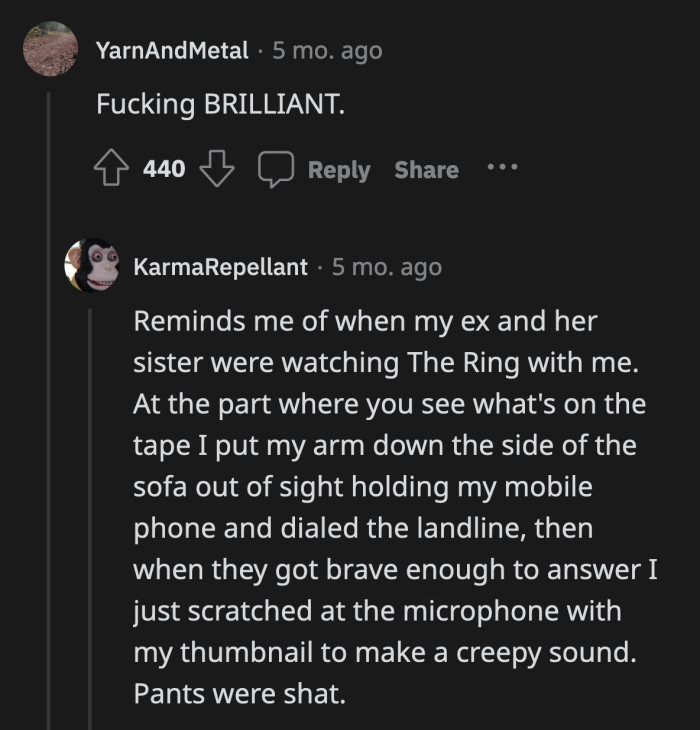Click the word "landline" in the comment
Screen dimensions: 700x730
(x=469, y=529)
